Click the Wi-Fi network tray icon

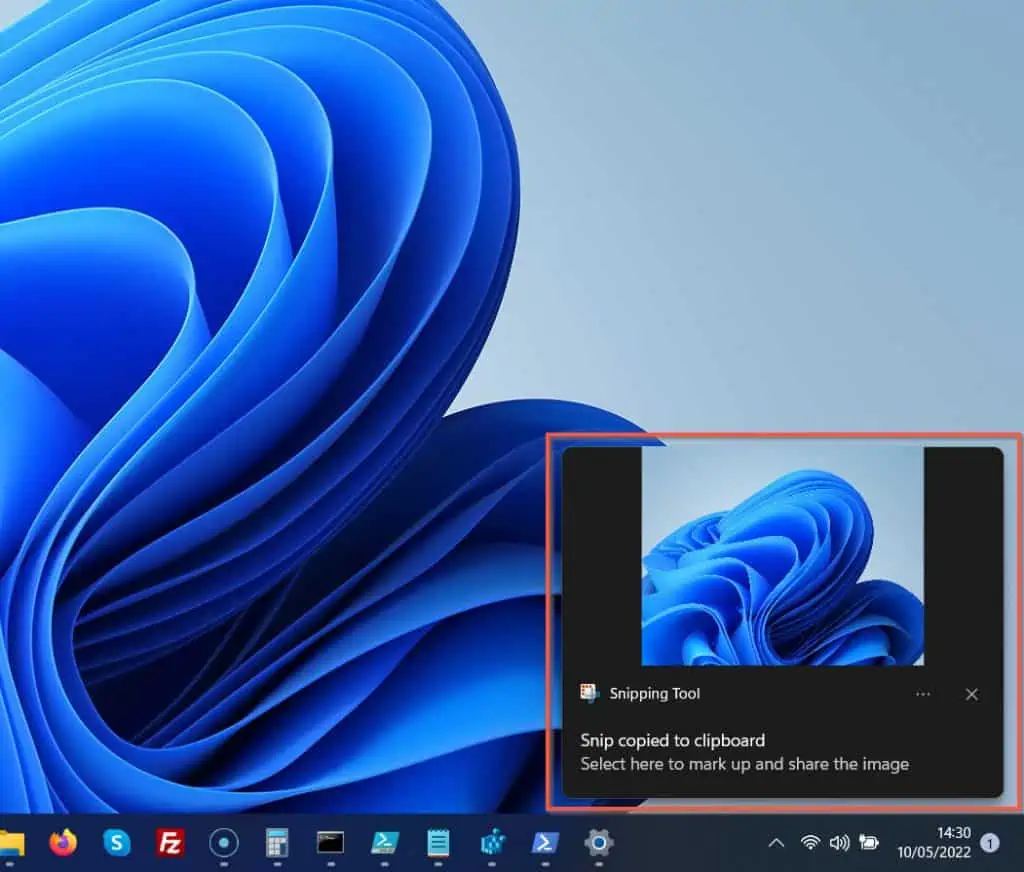(x=810, y=843)
